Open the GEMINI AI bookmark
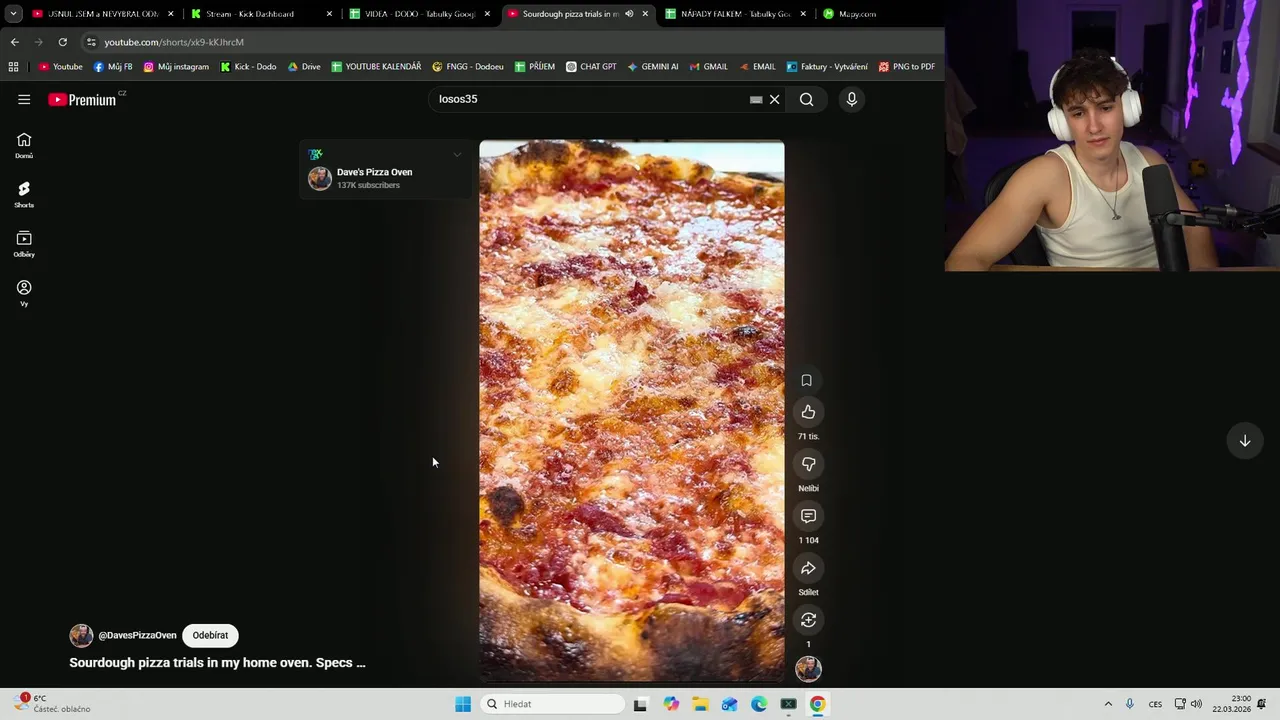This screenshot has height=720, width=1280. pos(653,67)
